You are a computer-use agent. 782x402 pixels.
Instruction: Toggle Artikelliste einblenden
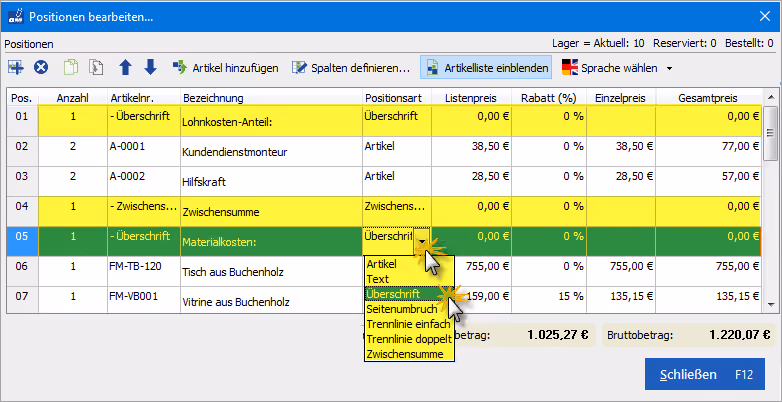click(486, 68)
